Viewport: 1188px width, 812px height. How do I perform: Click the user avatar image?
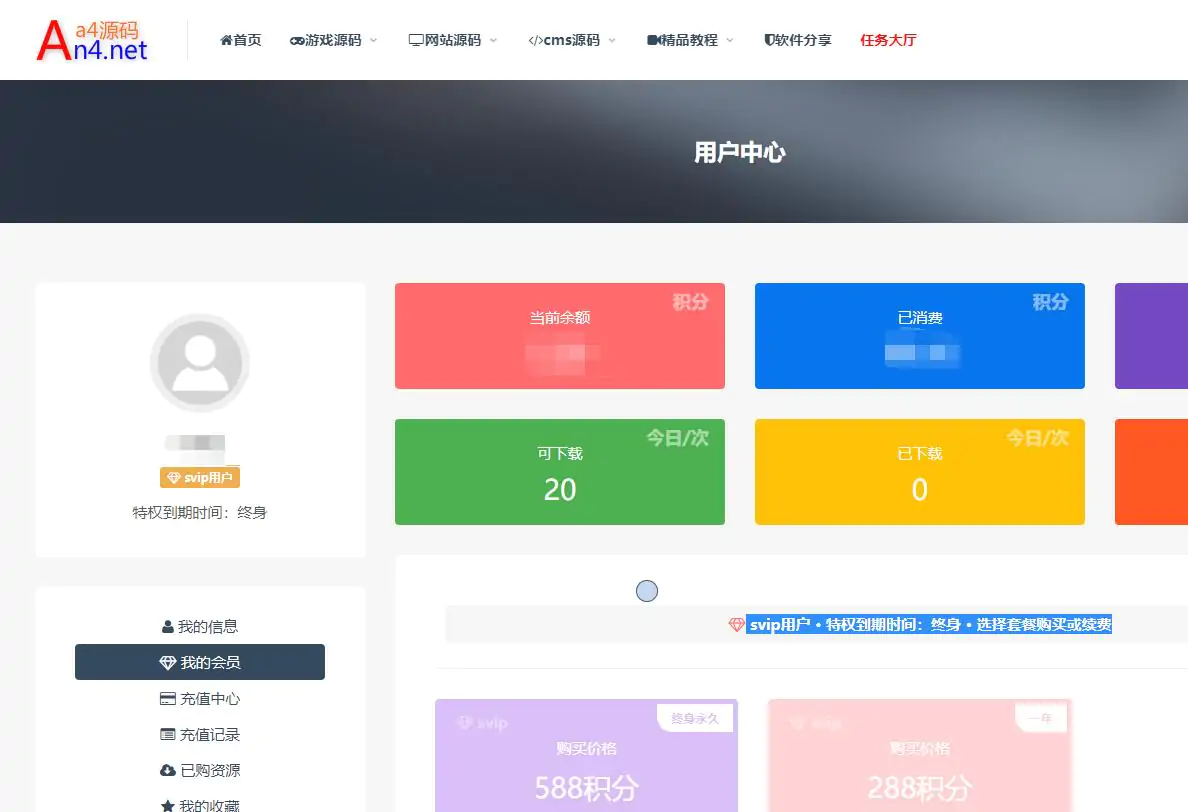click(x=200, y=363)
